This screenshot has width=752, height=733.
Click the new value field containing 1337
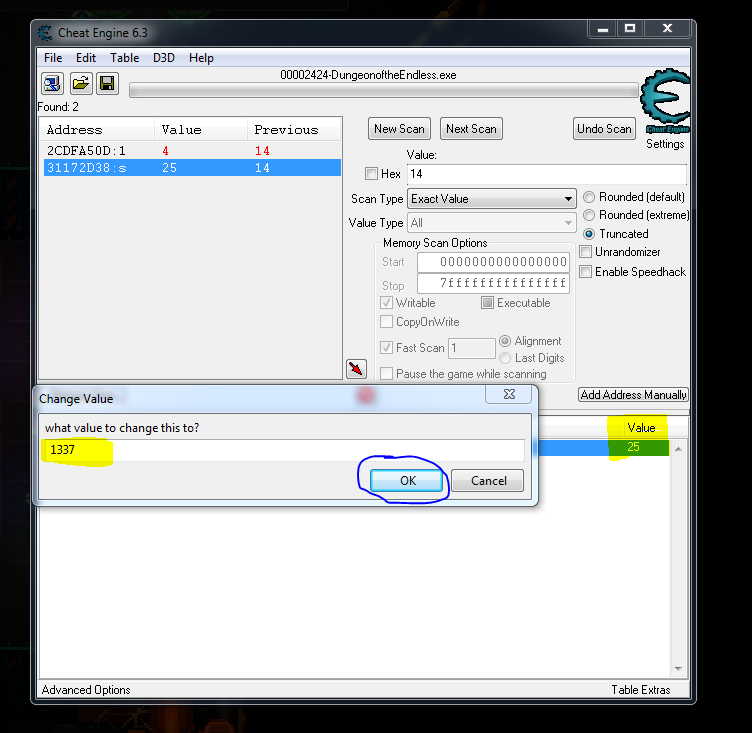coord(284,450)
